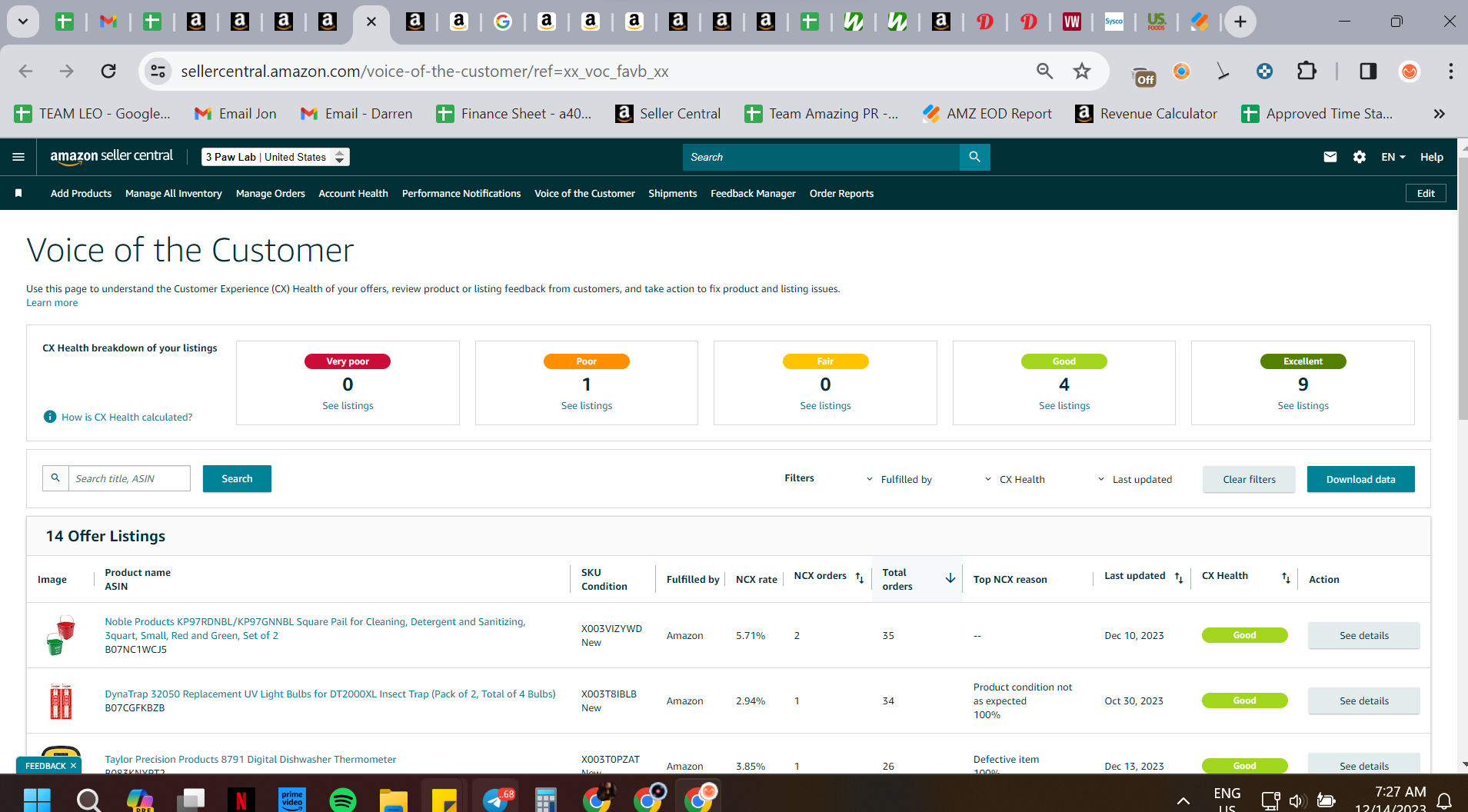Click the site information icon in address bar
The image size is (1468, 812).
[158, 72]
